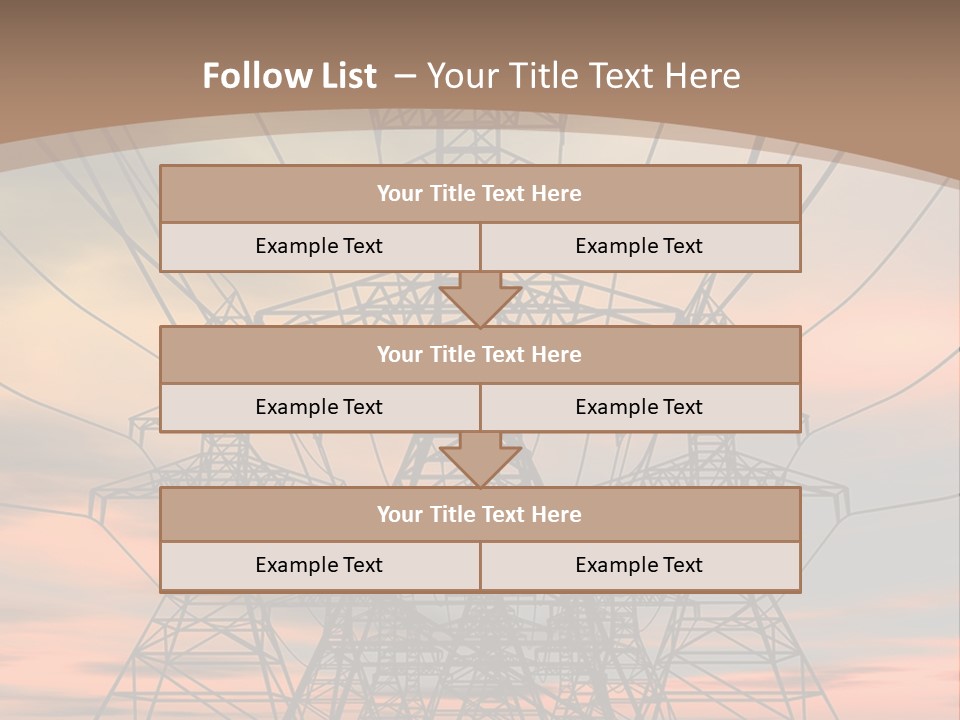Click the dash in the slide heading
The image size is (960, 720).
click(404, 76)
